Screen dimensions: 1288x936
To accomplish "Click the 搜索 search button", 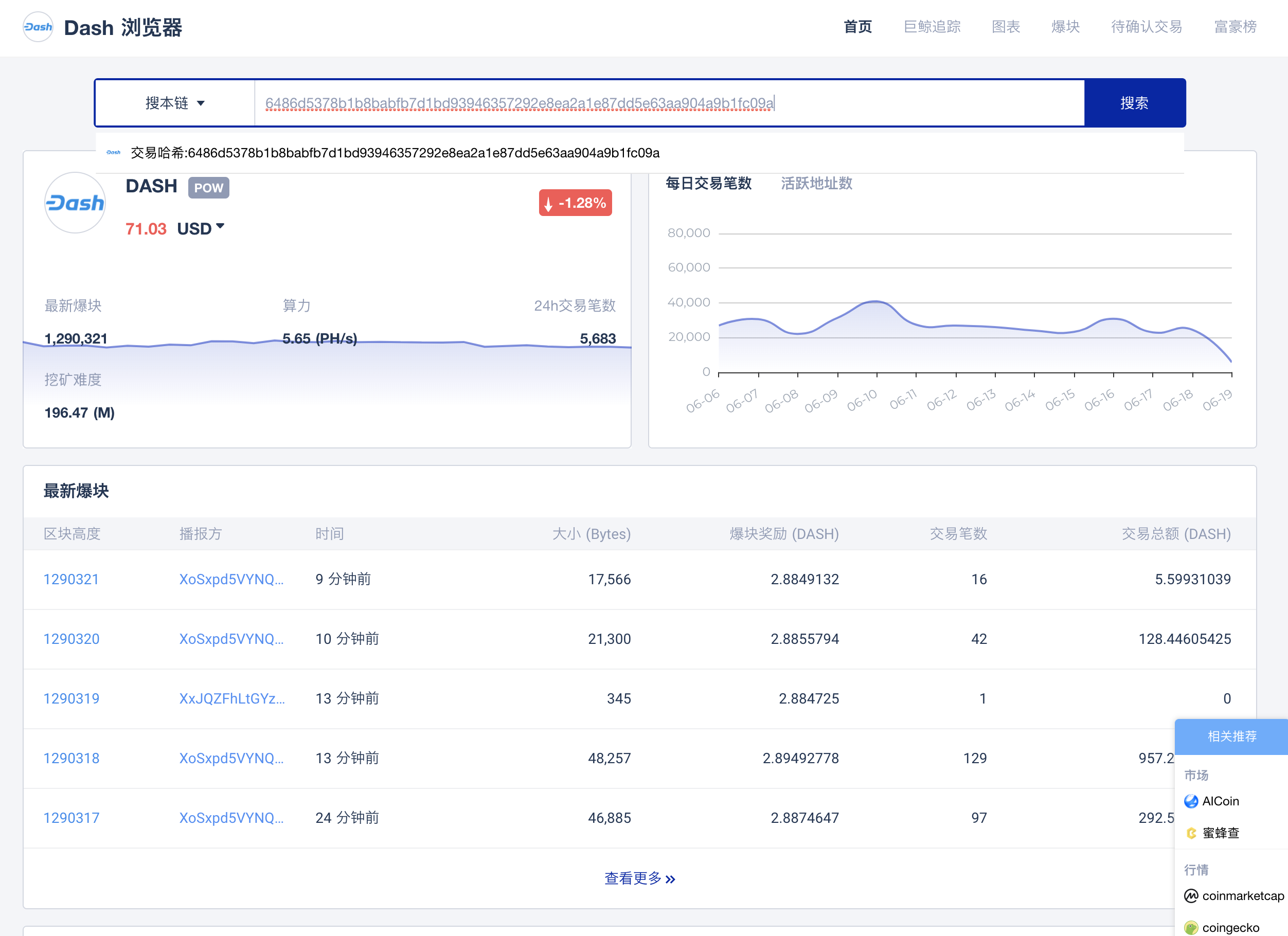I will click(x=1135, y=103).
